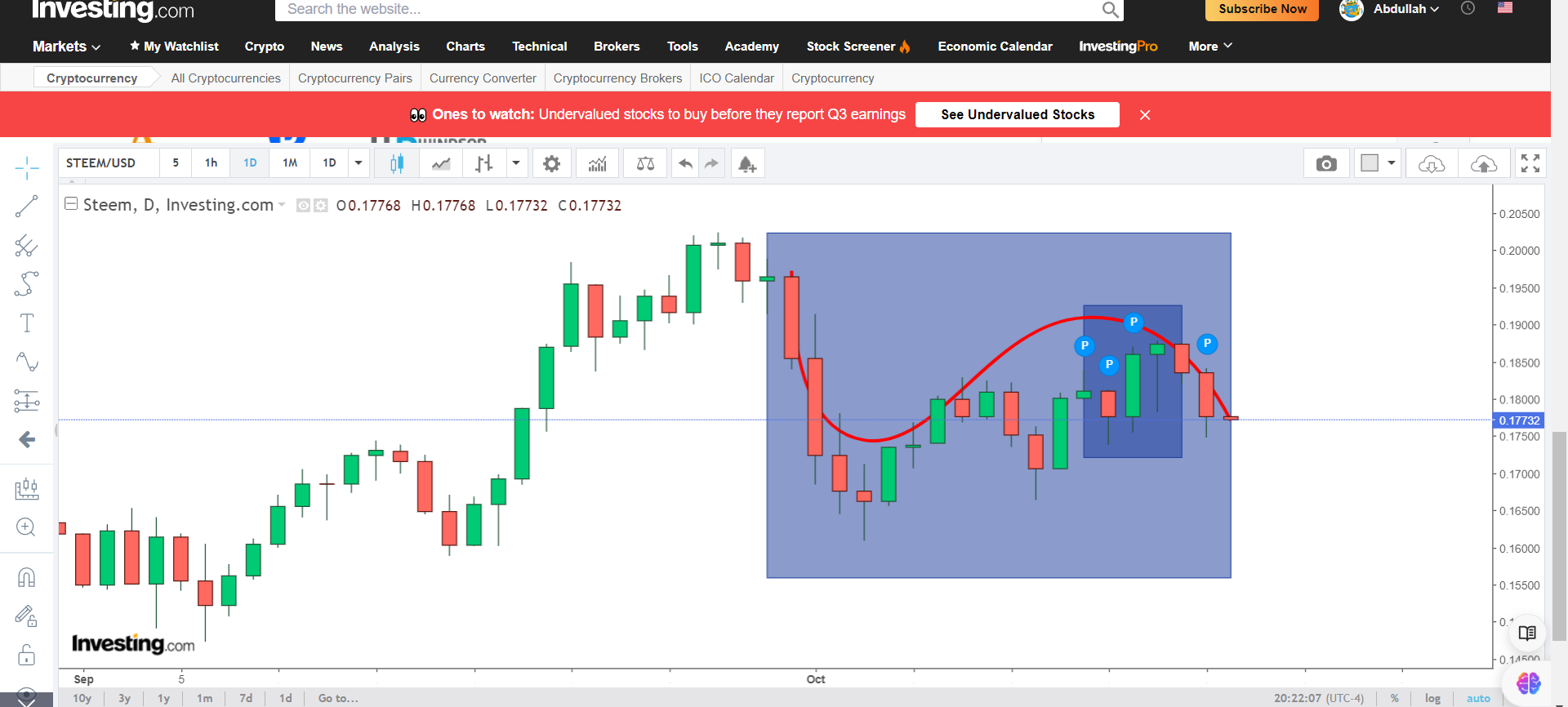Open chart properties gear settings
Viewport: 1568px width, 707px height.
point(552,163)
